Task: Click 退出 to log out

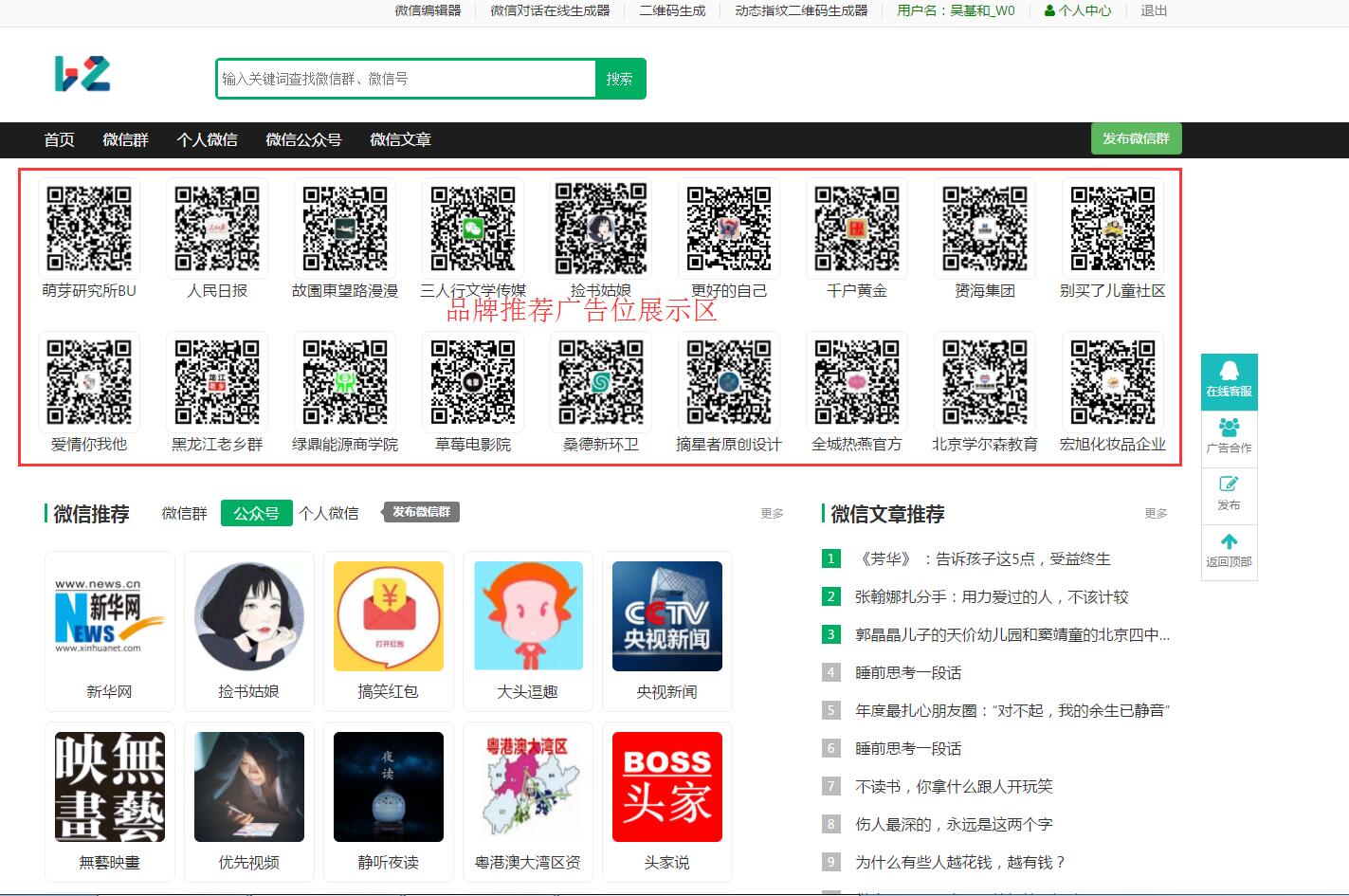Action: point(1154,10)
